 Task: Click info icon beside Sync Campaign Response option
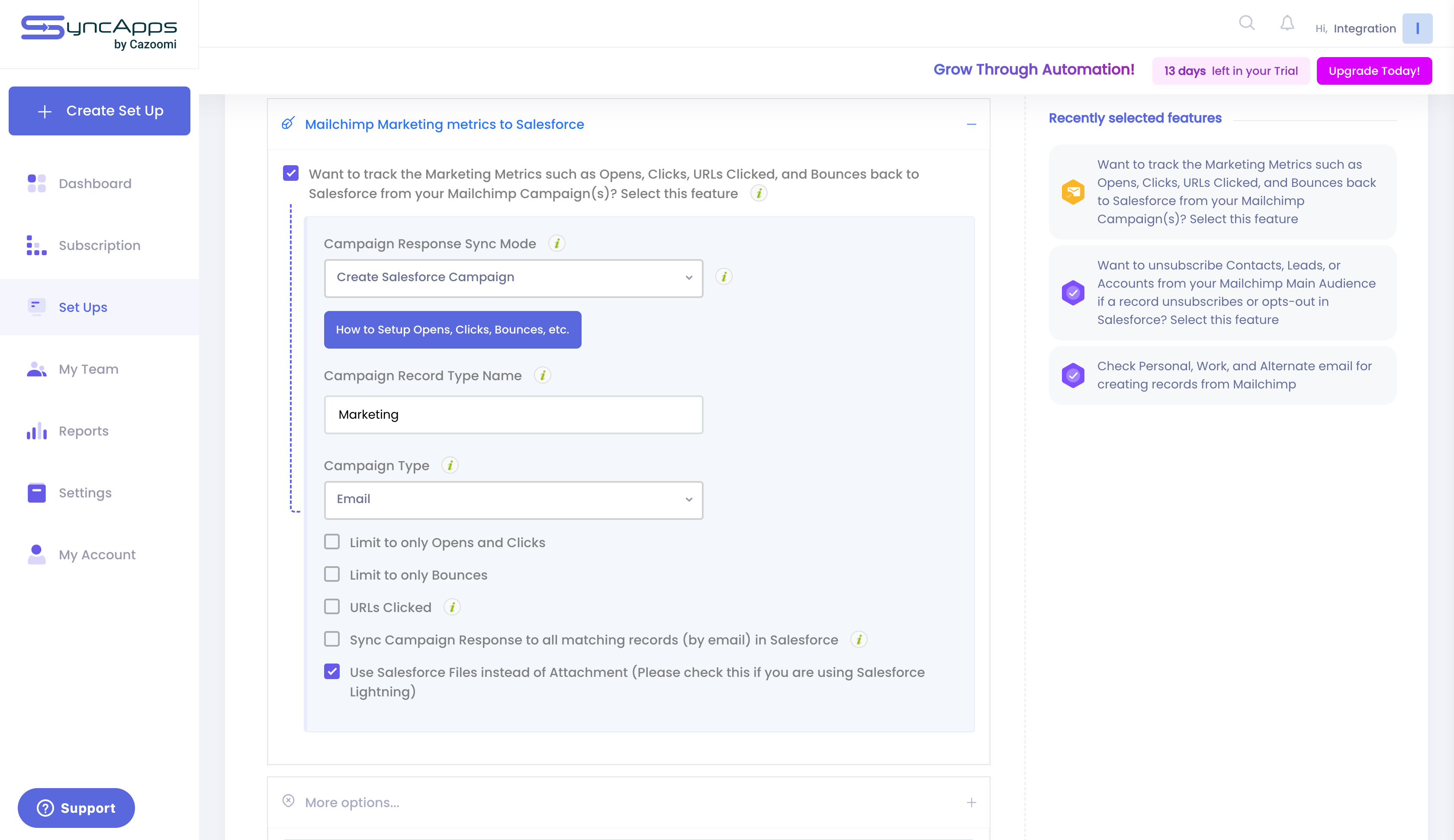point(859,639)
